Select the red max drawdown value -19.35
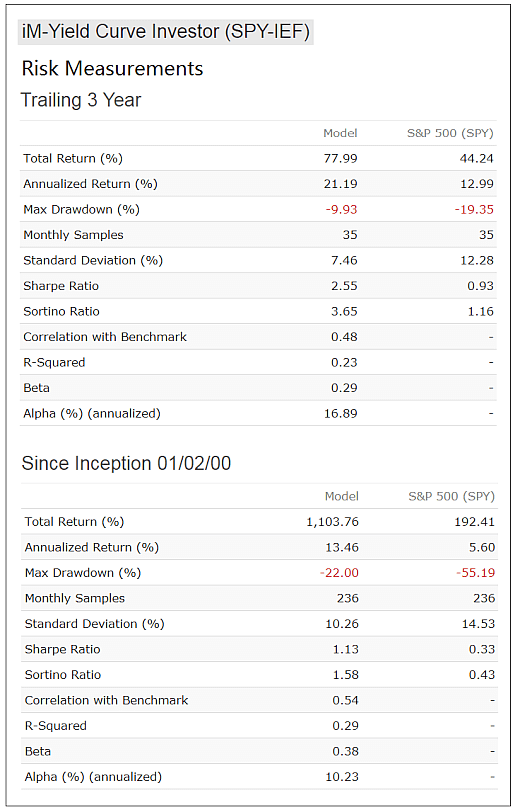Viewport: 515px width, 812px height. click(x=474, y=209)
